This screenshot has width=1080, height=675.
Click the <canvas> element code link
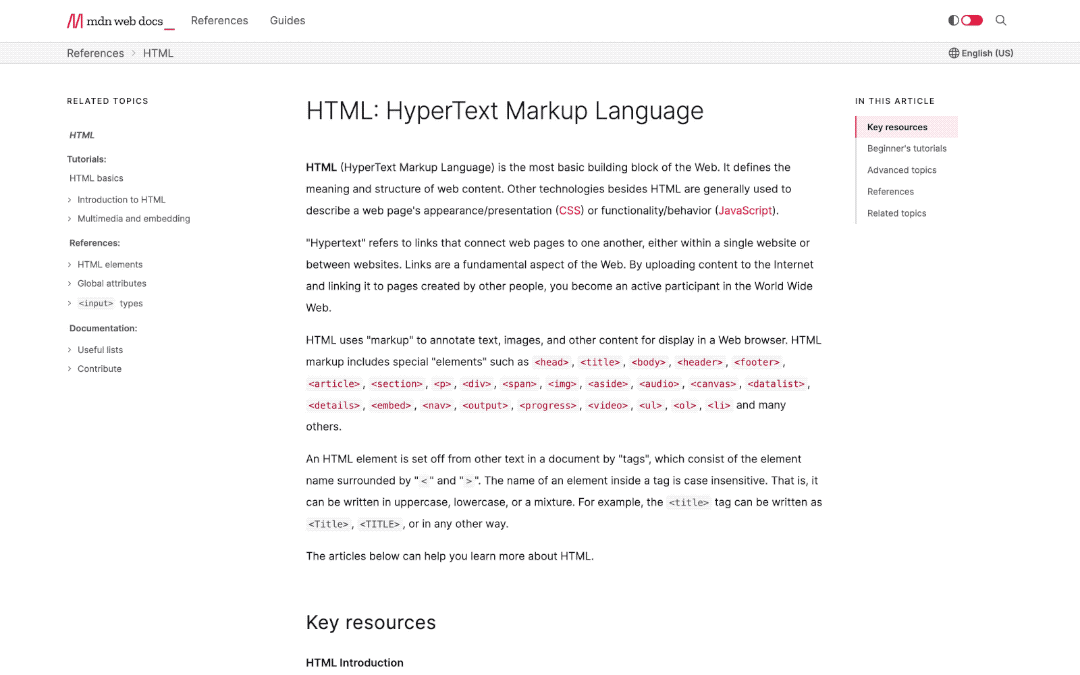coord(713,384)
